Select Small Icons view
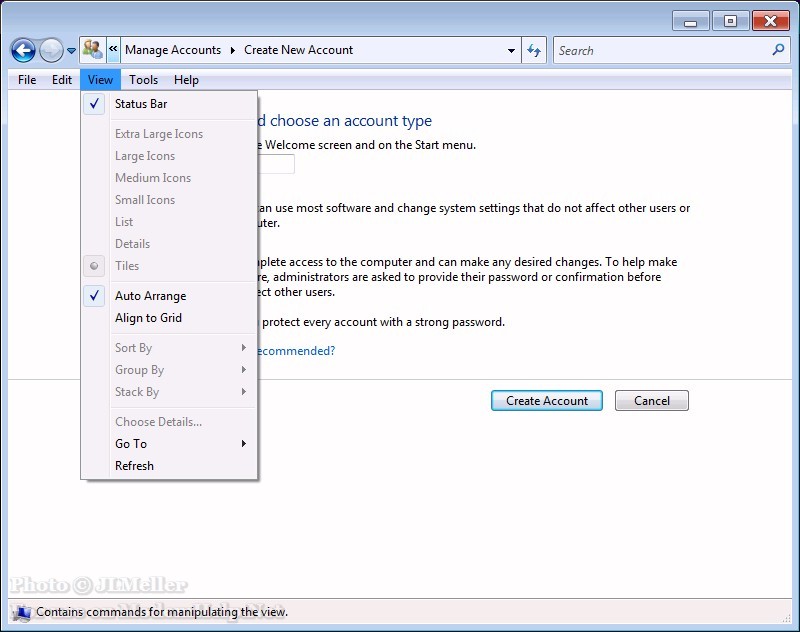Image resolution: width=800 pixels, height=632 pixels. tap(169, 199)
